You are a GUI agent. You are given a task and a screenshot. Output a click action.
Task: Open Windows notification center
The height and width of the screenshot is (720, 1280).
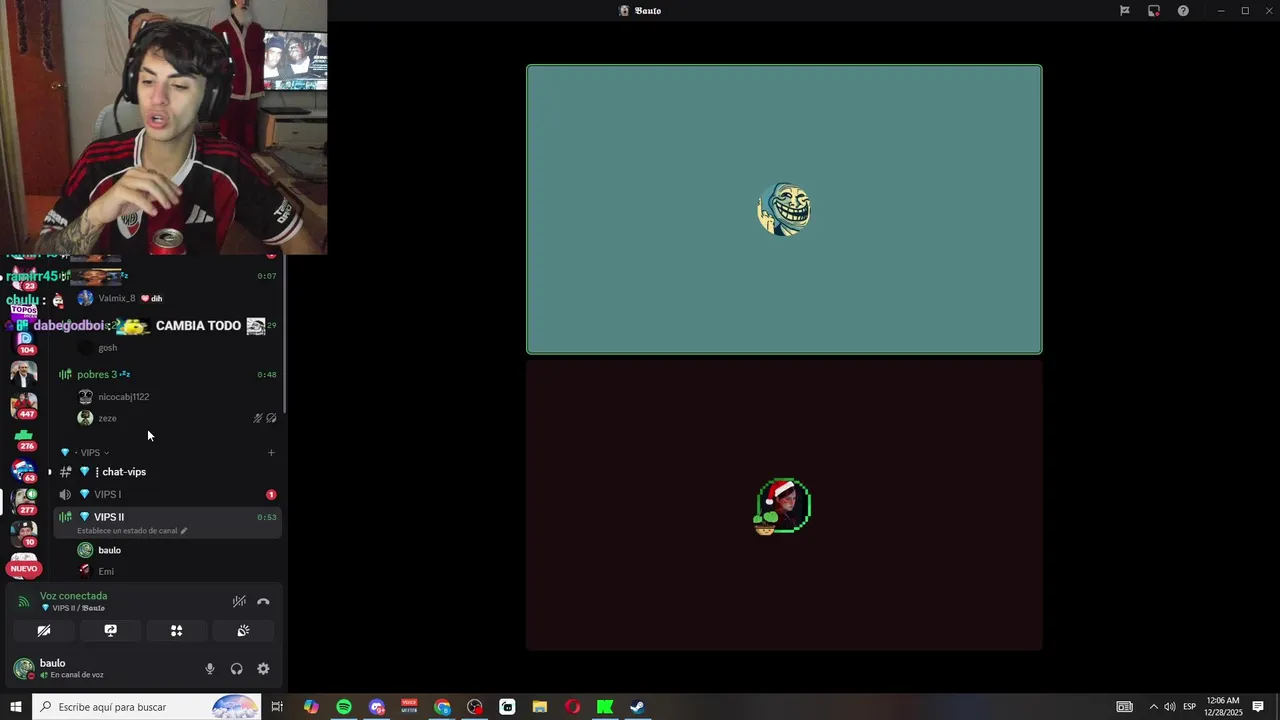click(x=1258, y=707)
